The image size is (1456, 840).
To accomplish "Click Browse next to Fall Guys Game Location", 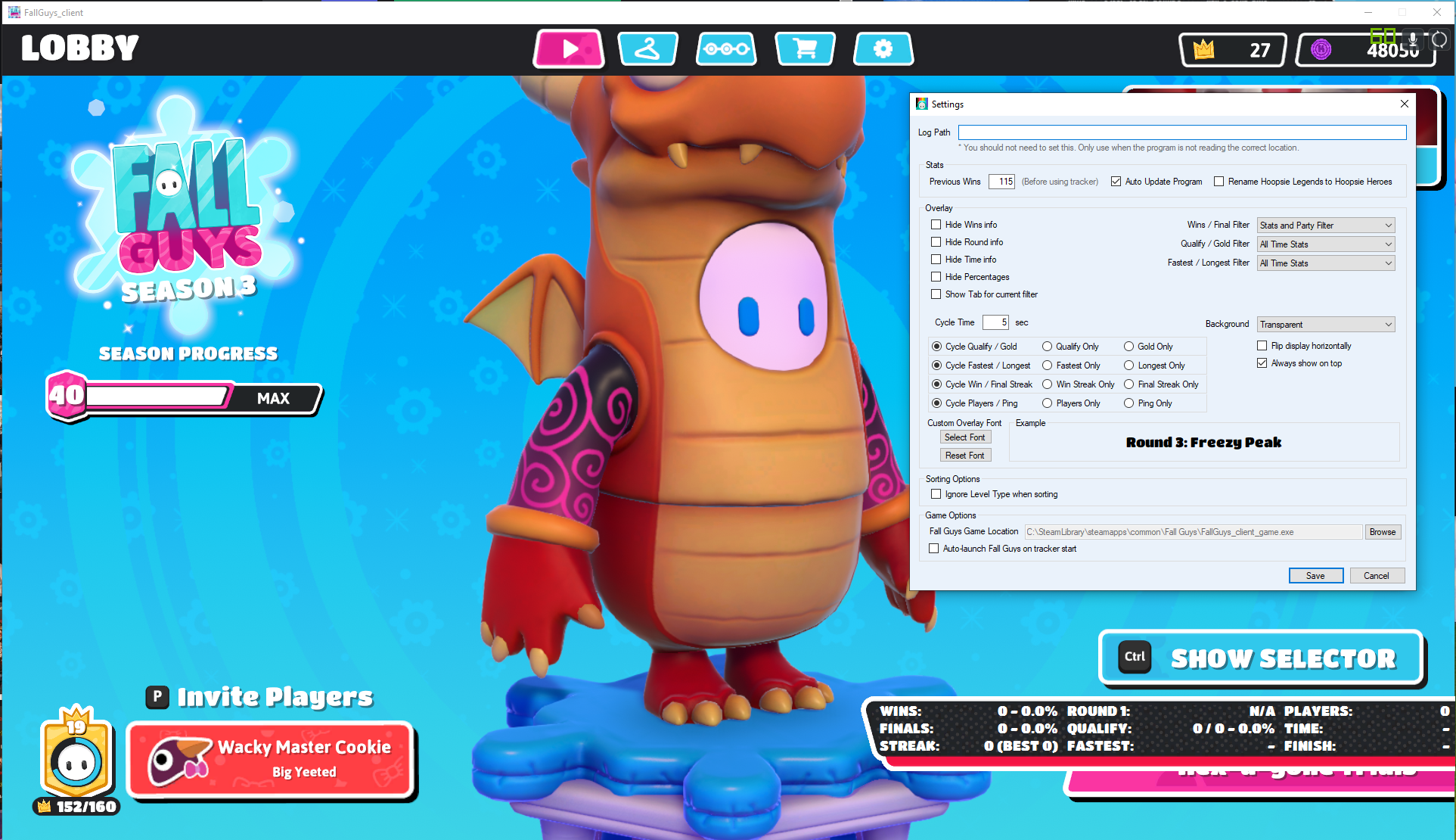I will pos(1383,531).
